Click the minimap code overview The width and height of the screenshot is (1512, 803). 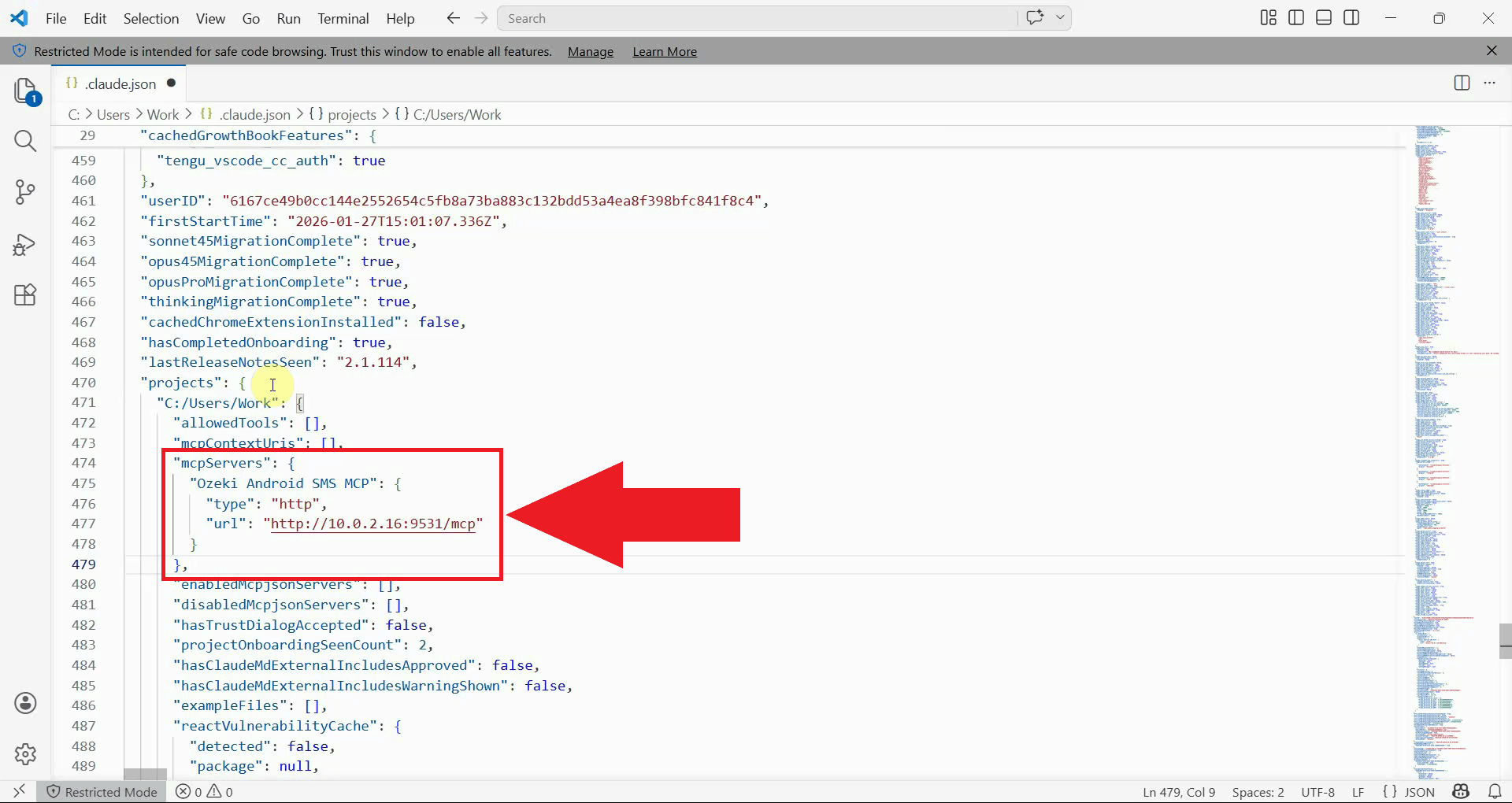click(x=1454, y=453)
